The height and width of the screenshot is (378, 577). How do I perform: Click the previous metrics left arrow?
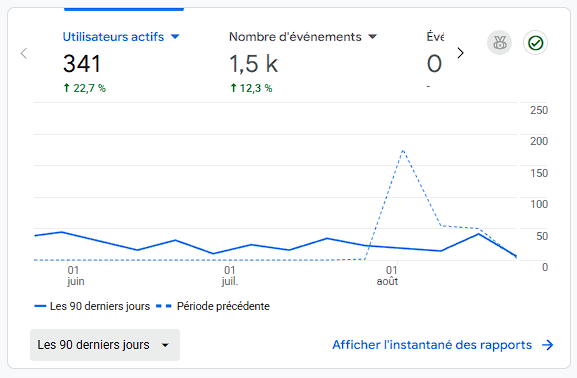[x=24, y=53]
